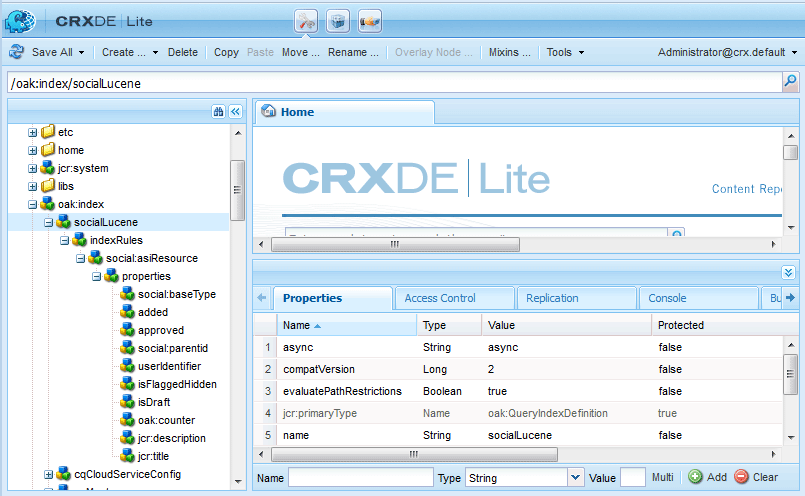805x496 pixels.
Task: Open the package manager box icon
Action: pos(338,22)
